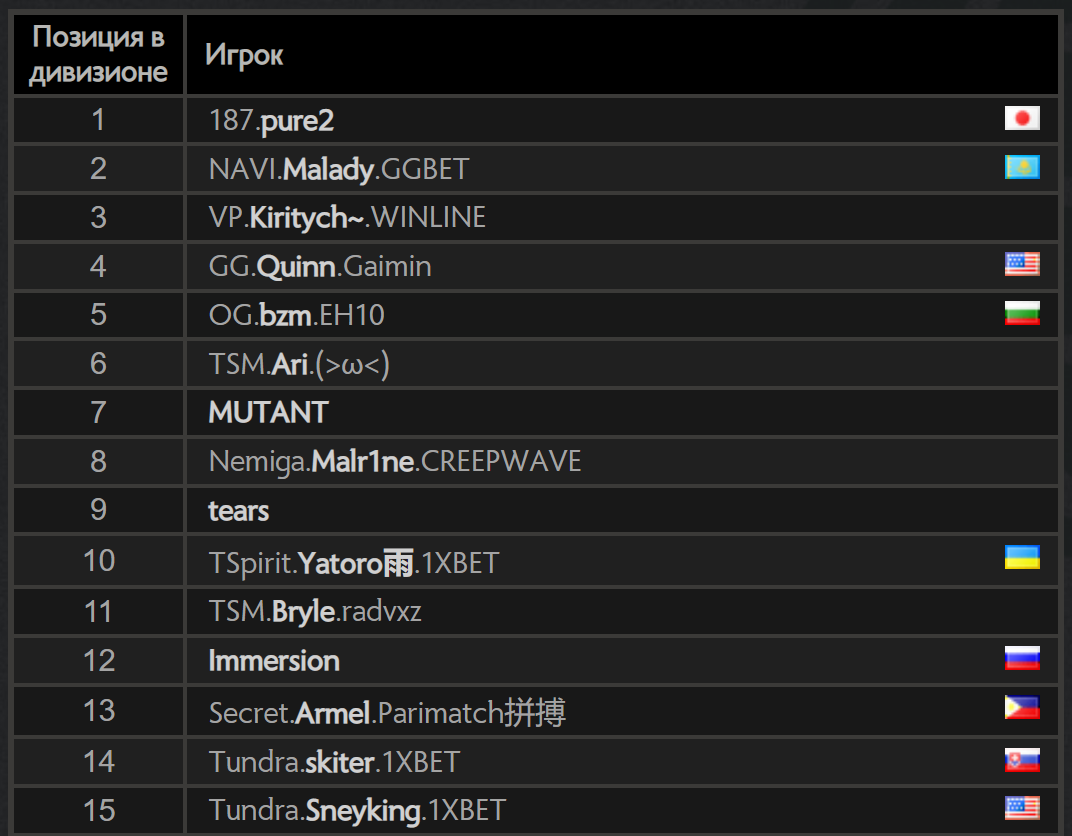Click the Japan flag next to 187.pure2

[1022, 118]
